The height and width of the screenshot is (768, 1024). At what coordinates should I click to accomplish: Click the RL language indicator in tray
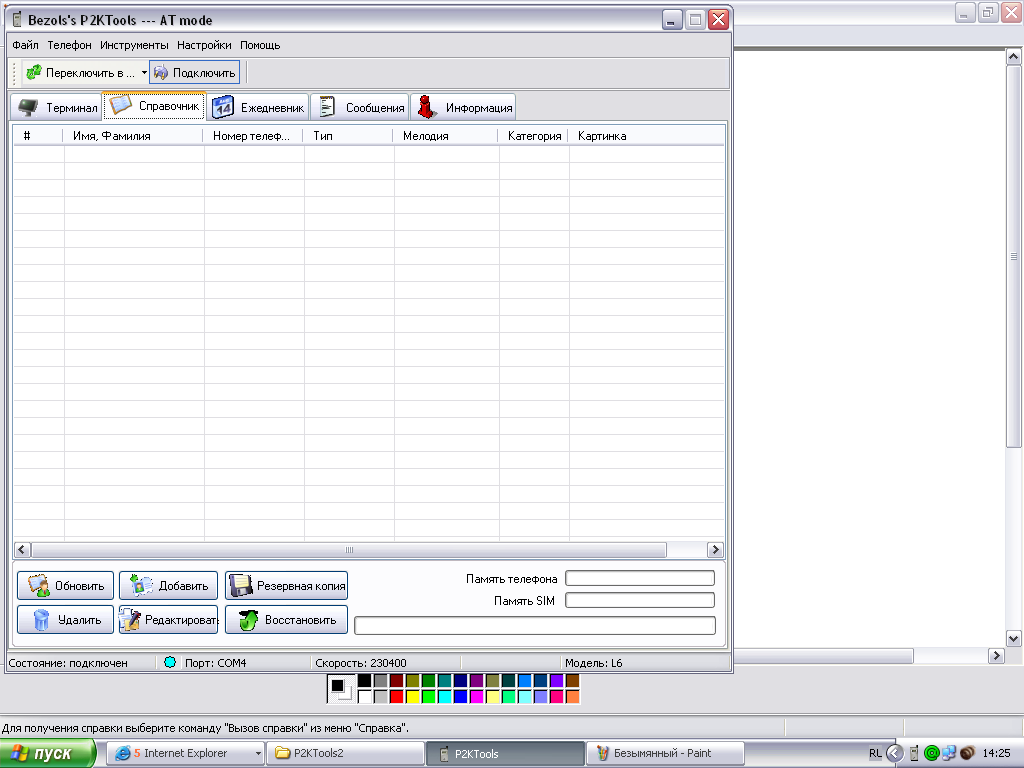pyautogui.click(x=875, y=754)
